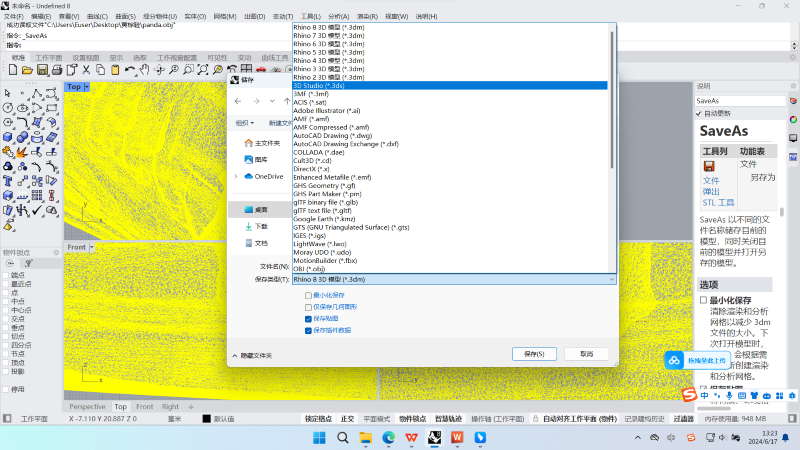Uncheck 保存插件数据 in the save dialog
Screen dimensions: 800x450
[308, 331]
